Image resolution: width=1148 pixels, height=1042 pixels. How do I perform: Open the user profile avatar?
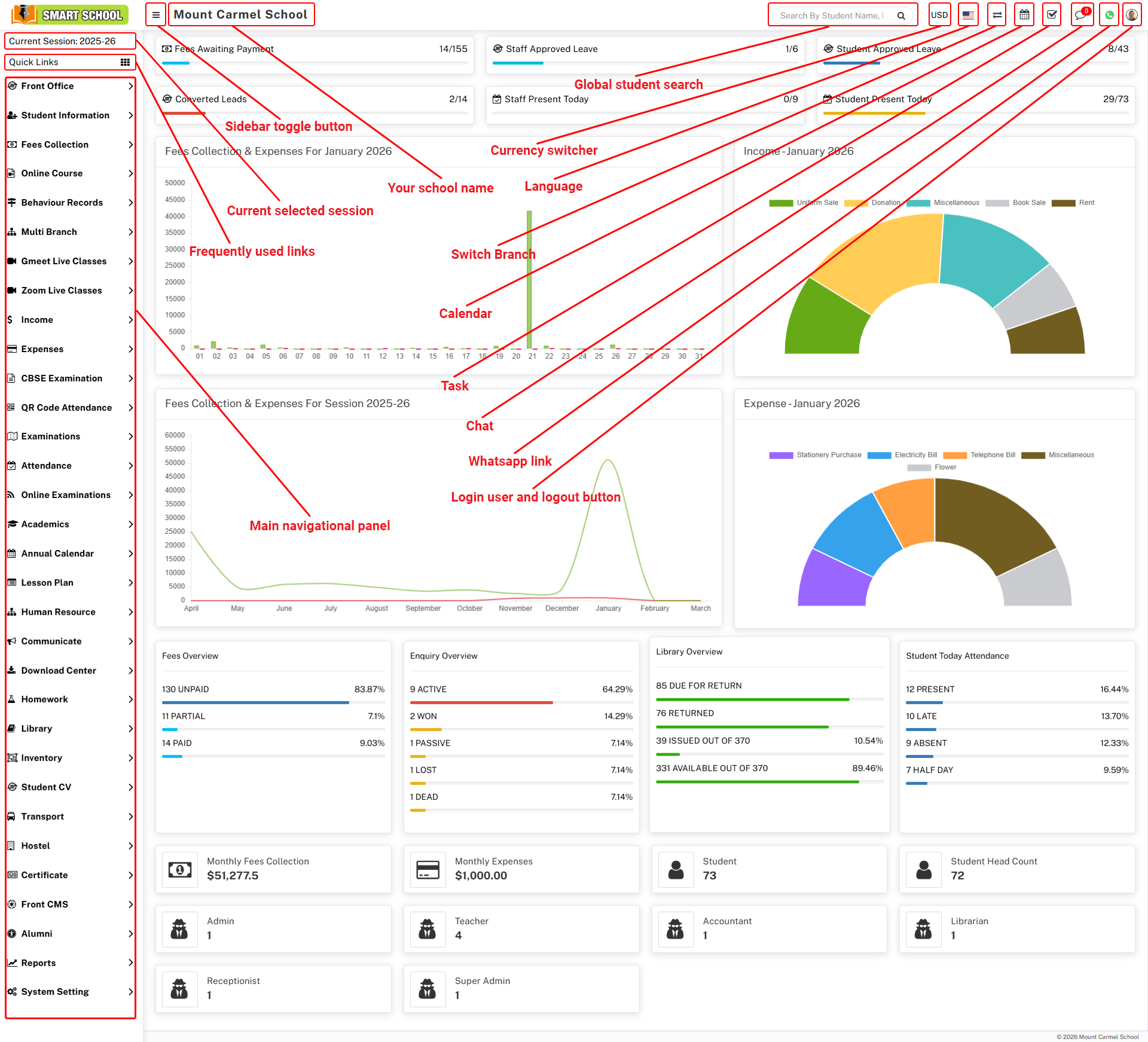coord(1132,15)
